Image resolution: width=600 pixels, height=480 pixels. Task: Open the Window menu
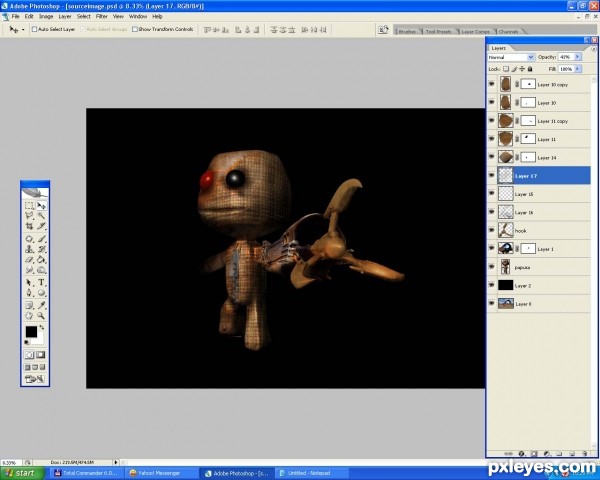pyautogui.click(x=138, y=16)
